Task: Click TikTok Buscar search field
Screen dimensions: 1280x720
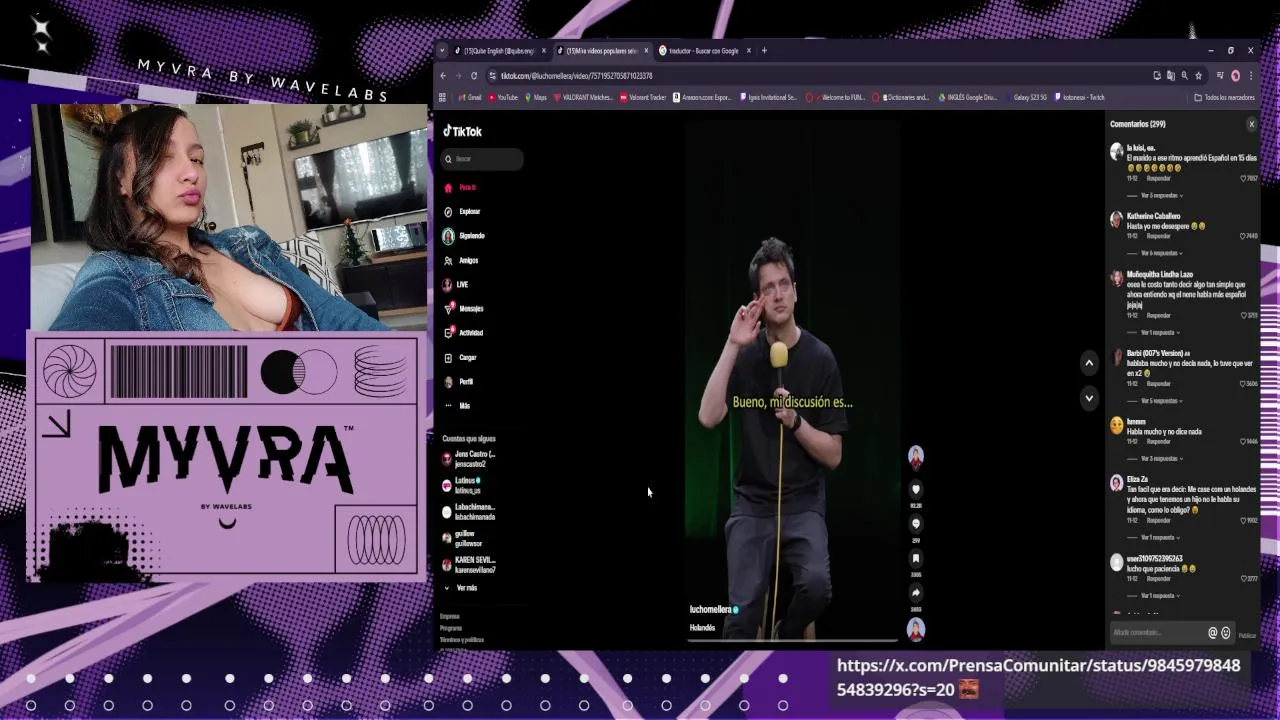Action: 483,159
